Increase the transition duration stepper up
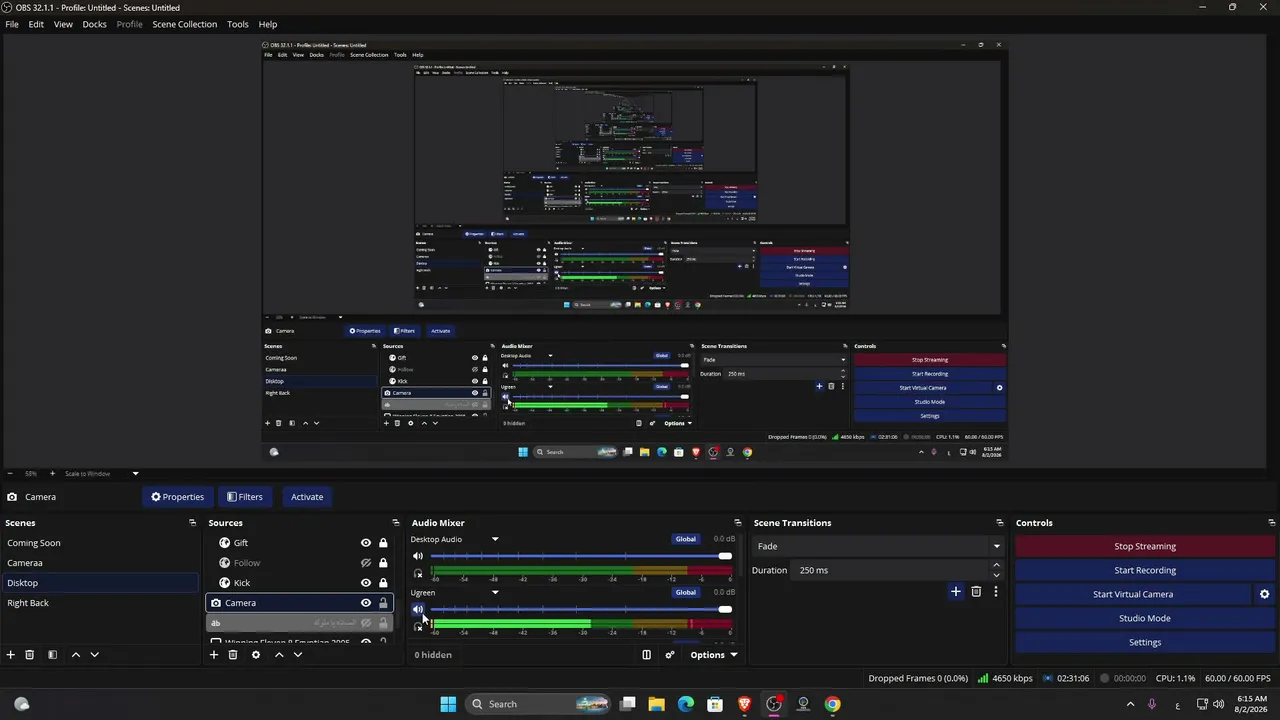Viewport: 1280px width, 720px height. pyautogui.click(x=996, y=565)
